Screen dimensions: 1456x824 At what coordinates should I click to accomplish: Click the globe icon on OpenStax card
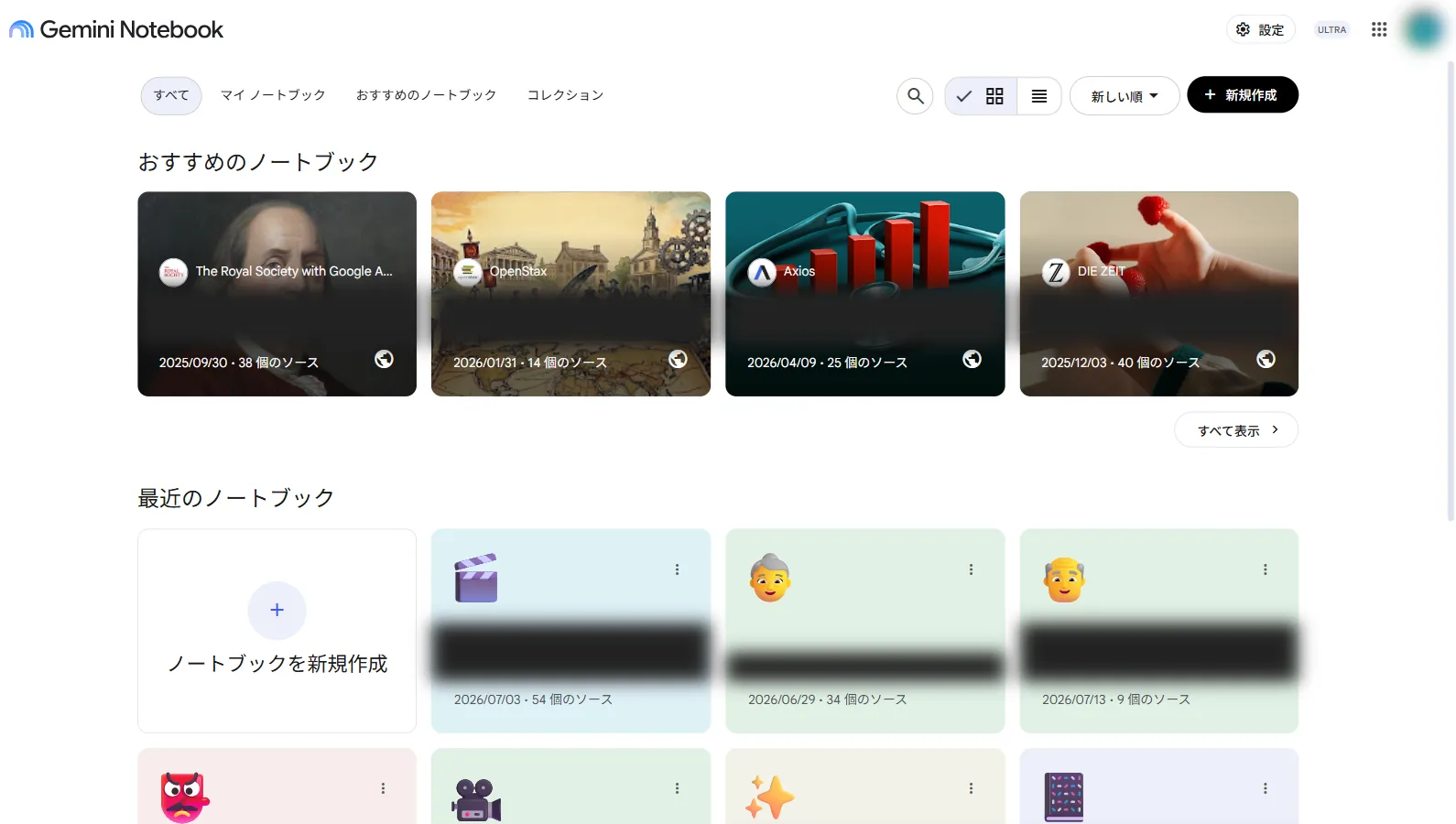pos(678,359)
